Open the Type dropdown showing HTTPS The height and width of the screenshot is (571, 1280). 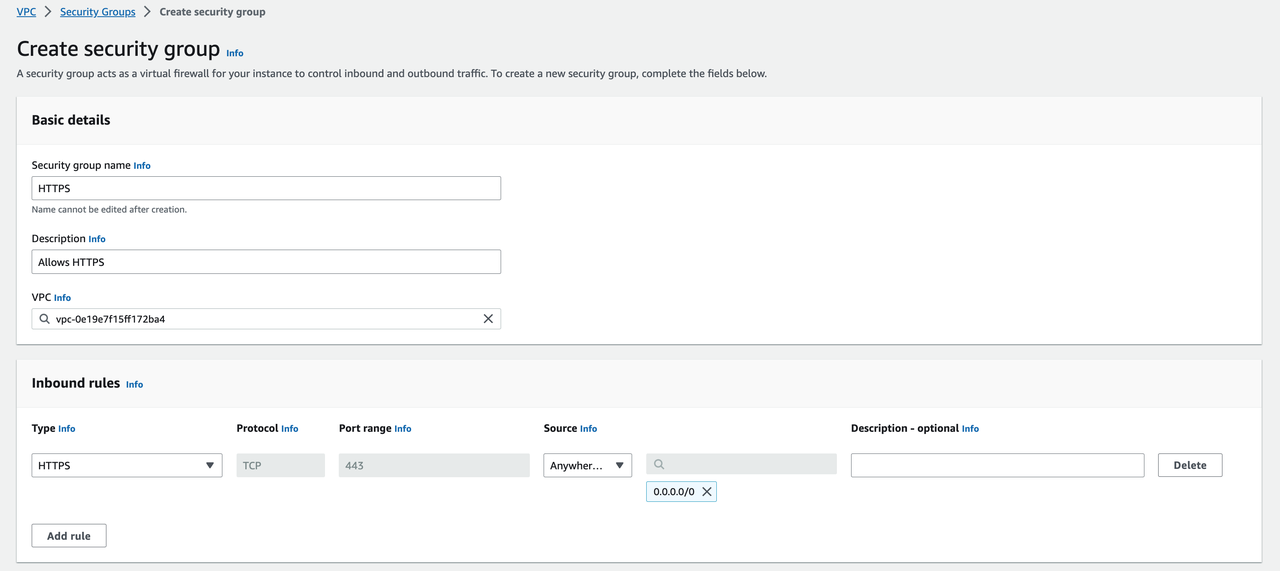coord(127,465)
